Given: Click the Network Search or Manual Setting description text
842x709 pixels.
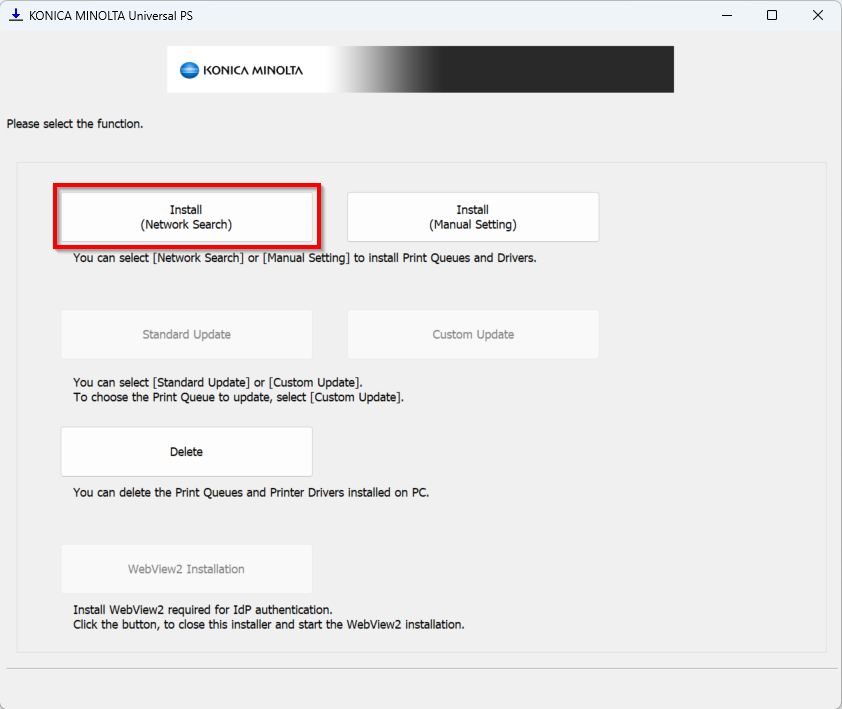Looking at the screenshot, I should (304, 258).
